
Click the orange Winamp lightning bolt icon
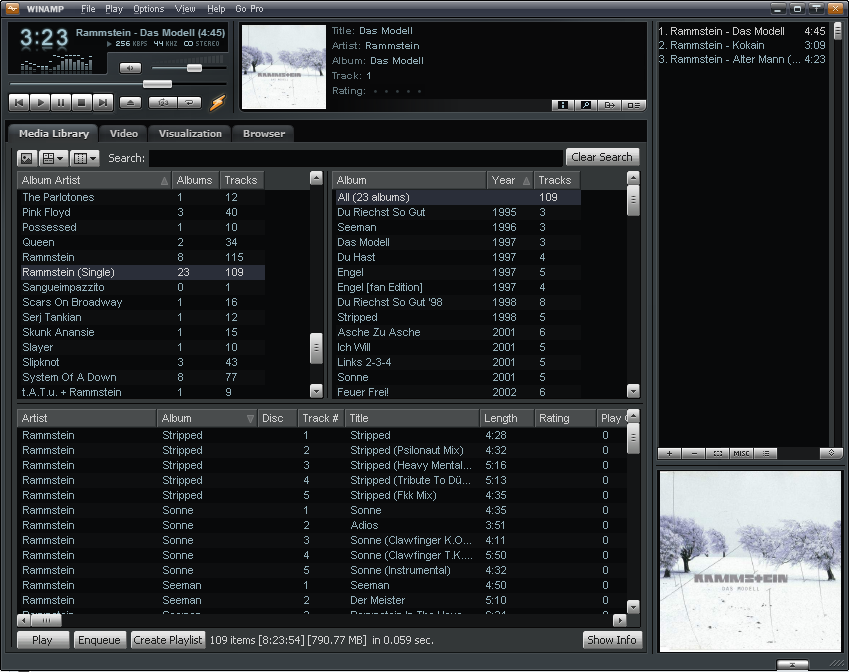217,102
